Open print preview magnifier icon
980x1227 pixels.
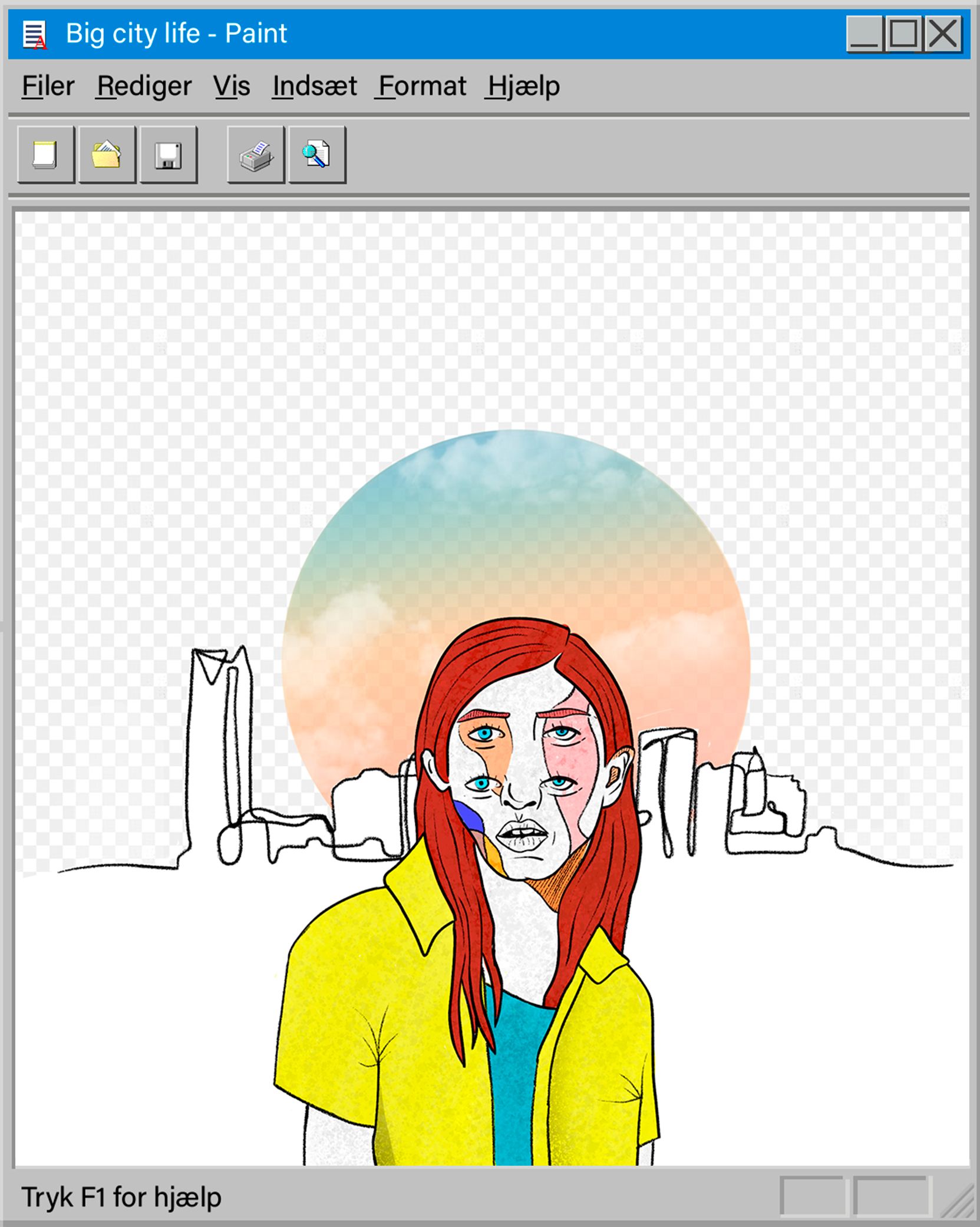[317, 155]
